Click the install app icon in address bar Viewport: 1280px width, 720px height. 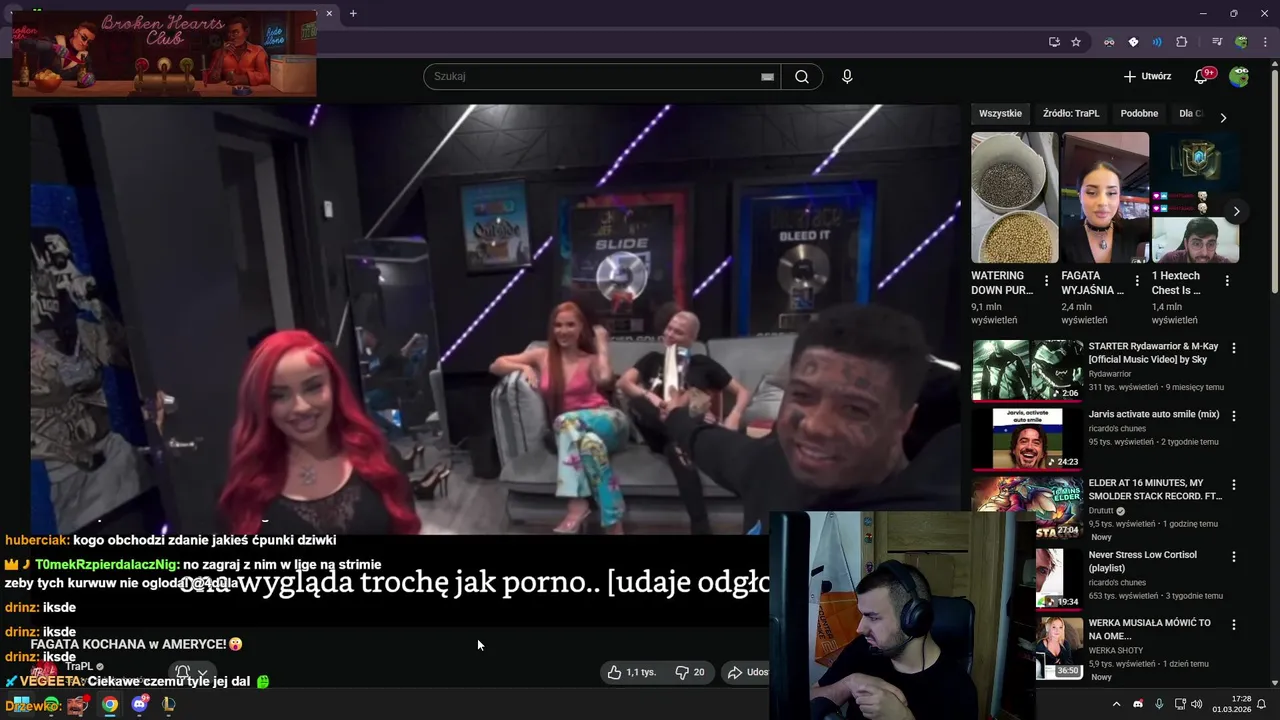pyautogui.click(x=1054, y=42)
